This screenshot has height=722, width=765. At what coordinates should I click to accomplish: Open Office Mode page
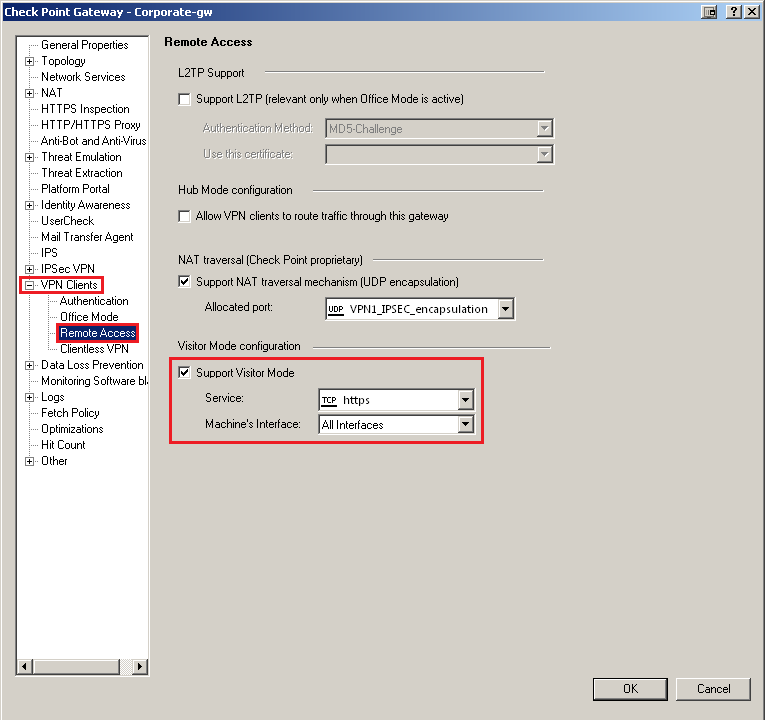tap(89, 317)
